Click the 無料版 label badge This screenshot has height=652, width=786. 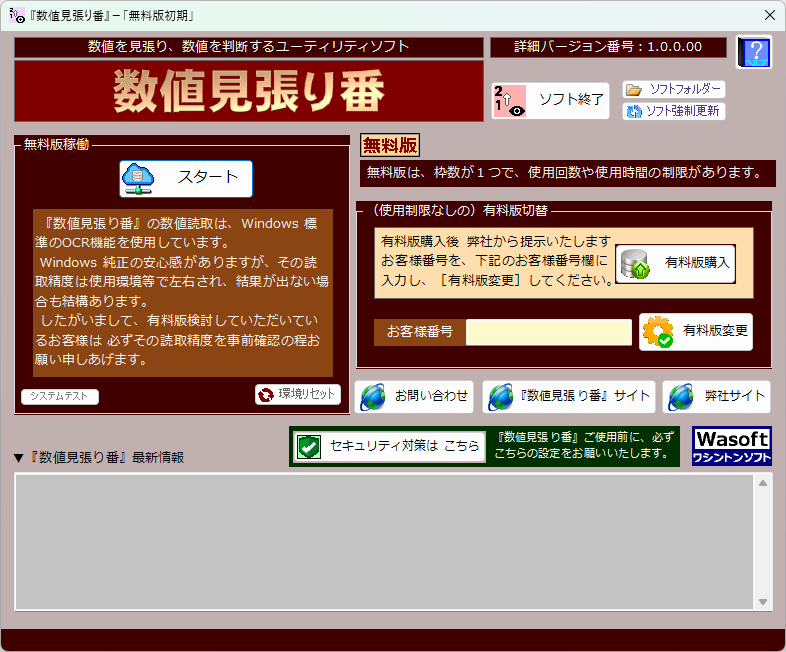(x=390, y=146)
